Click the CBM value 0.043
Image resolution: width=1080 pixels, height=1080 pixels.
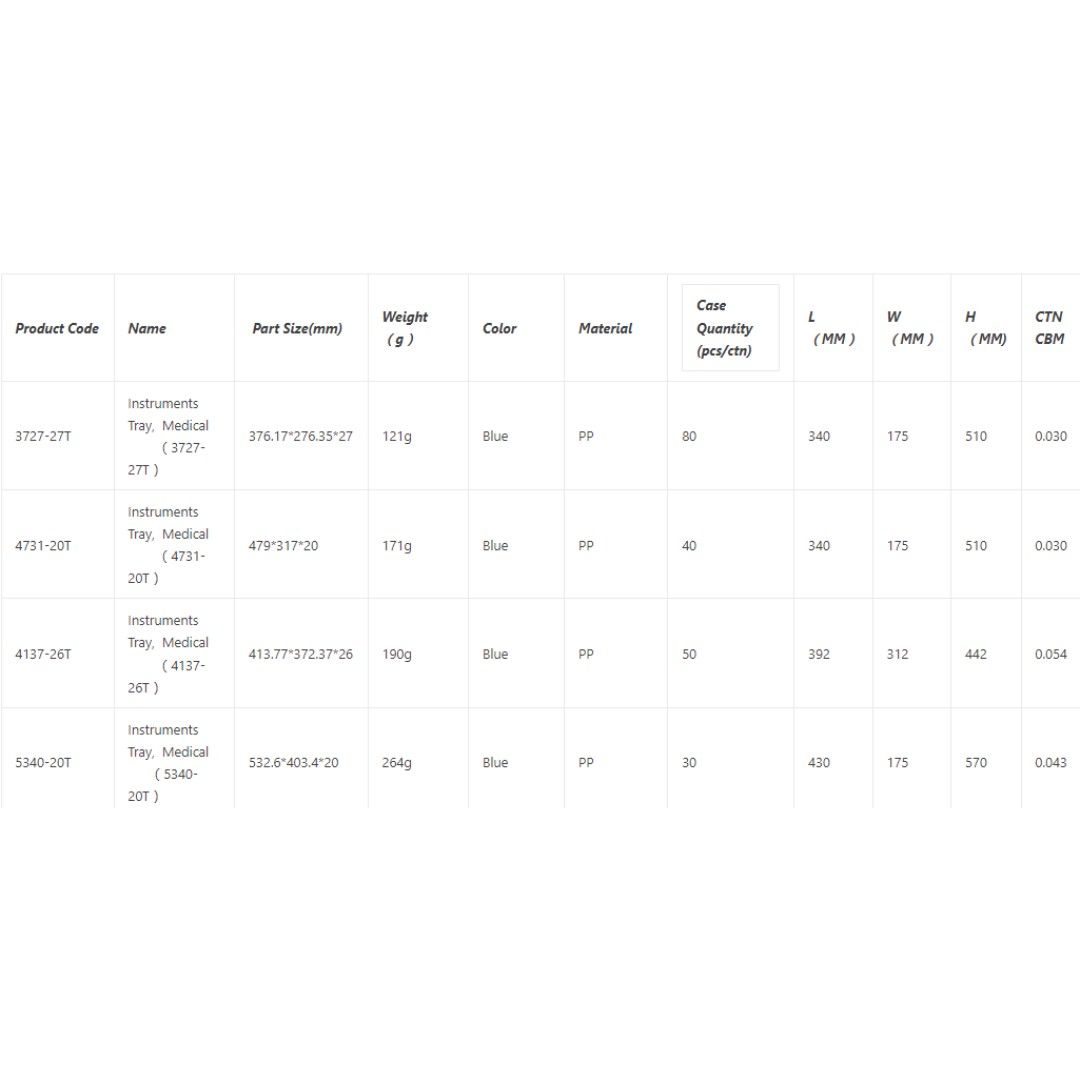pos(1050,763)
